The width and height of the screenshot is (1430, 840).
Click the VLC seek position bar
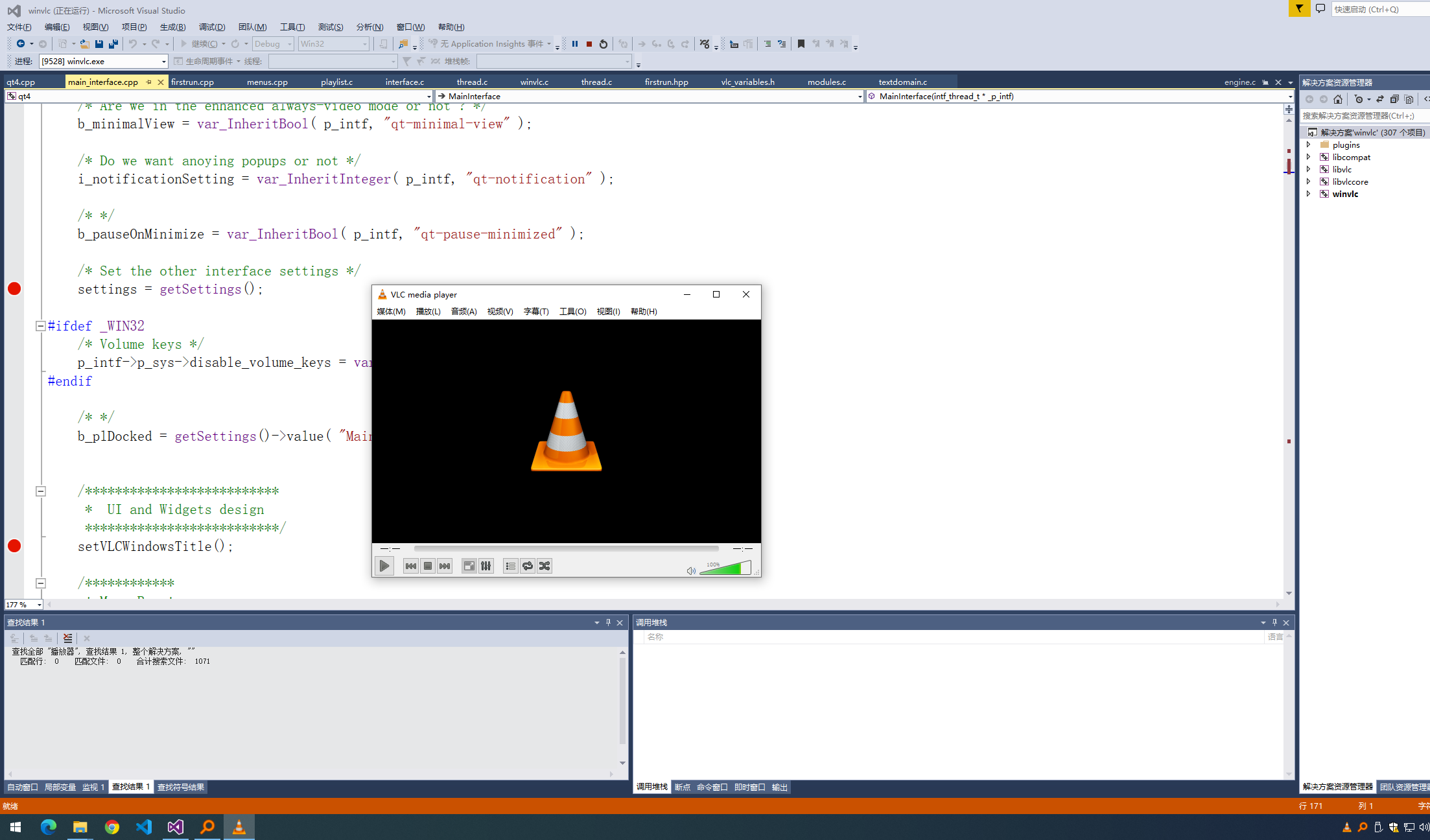[566, 548]
